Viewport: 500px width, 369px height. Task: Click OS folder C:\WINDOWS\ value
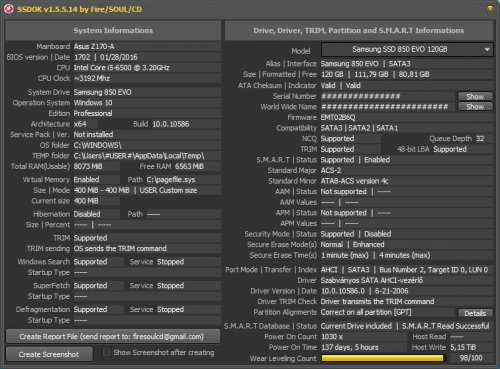point(98,145)
